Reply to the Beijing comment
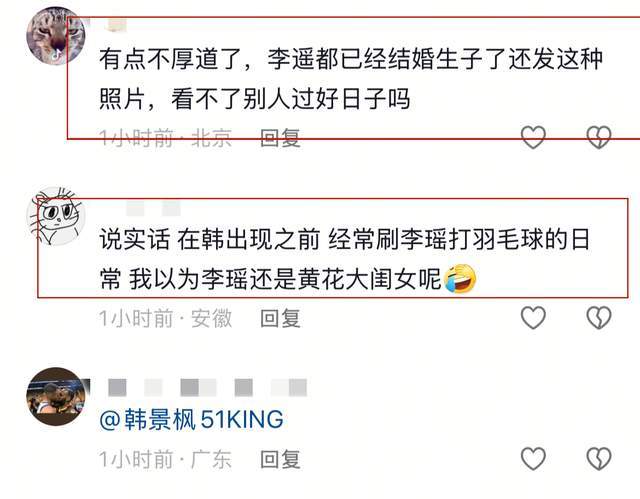This screenshot has width=640, height=499. 280,138
